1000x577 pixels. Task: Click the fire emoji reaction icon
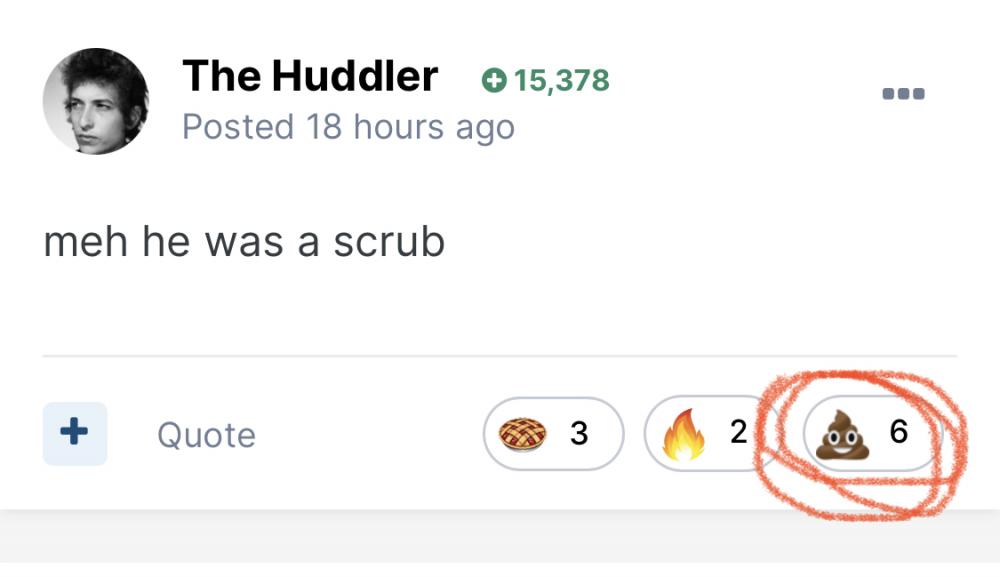click(684, 435)
